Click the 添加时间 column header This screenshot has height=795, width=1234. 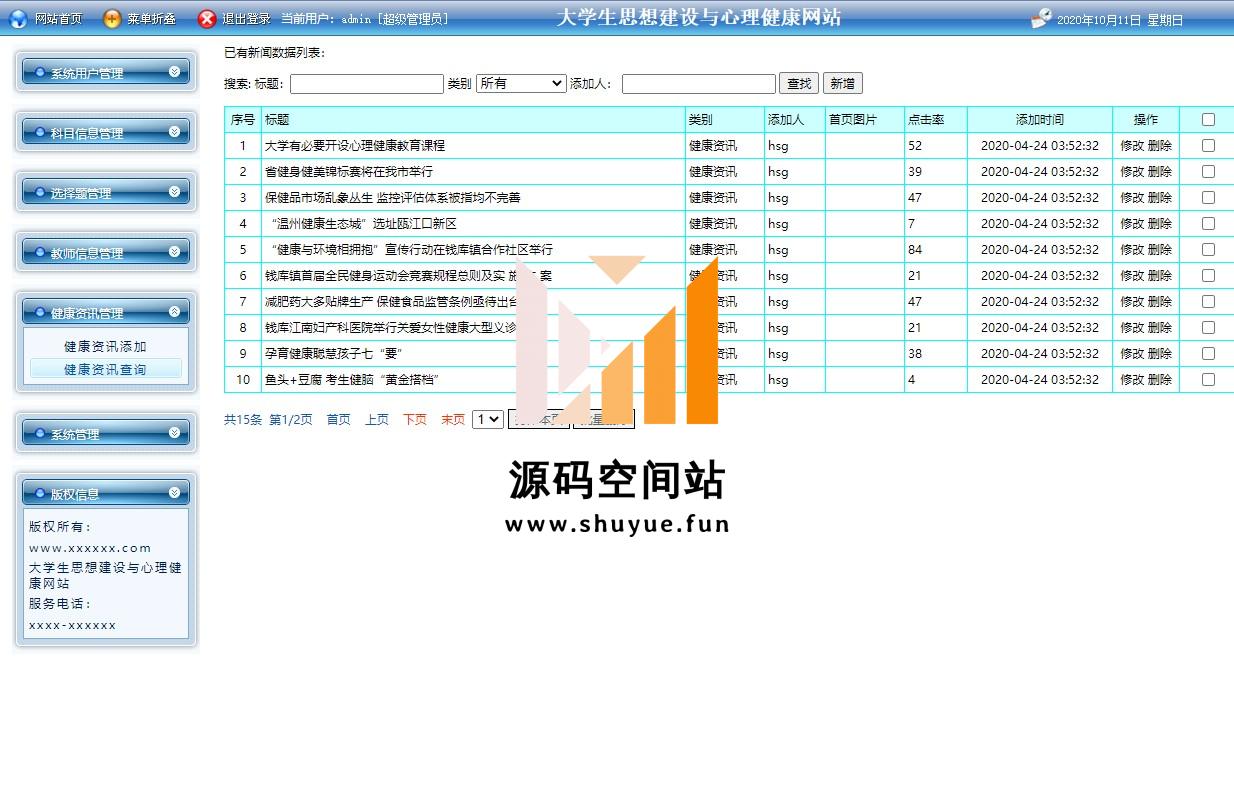point(1040,119)
